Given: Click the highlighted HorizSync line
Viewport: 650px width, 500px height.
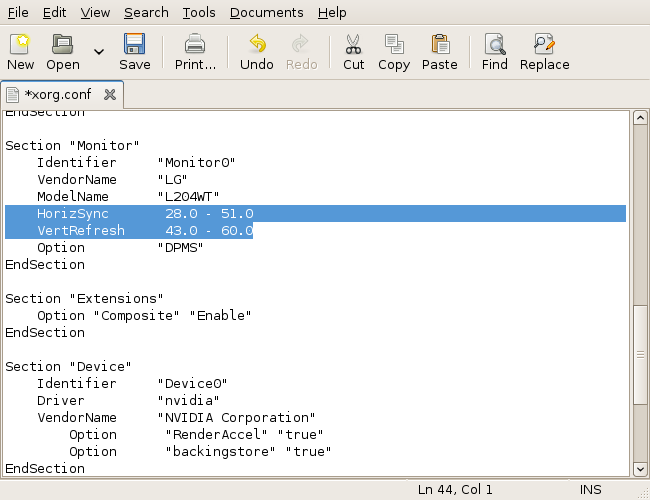Looking at the screenshot, I should point(315,214).
